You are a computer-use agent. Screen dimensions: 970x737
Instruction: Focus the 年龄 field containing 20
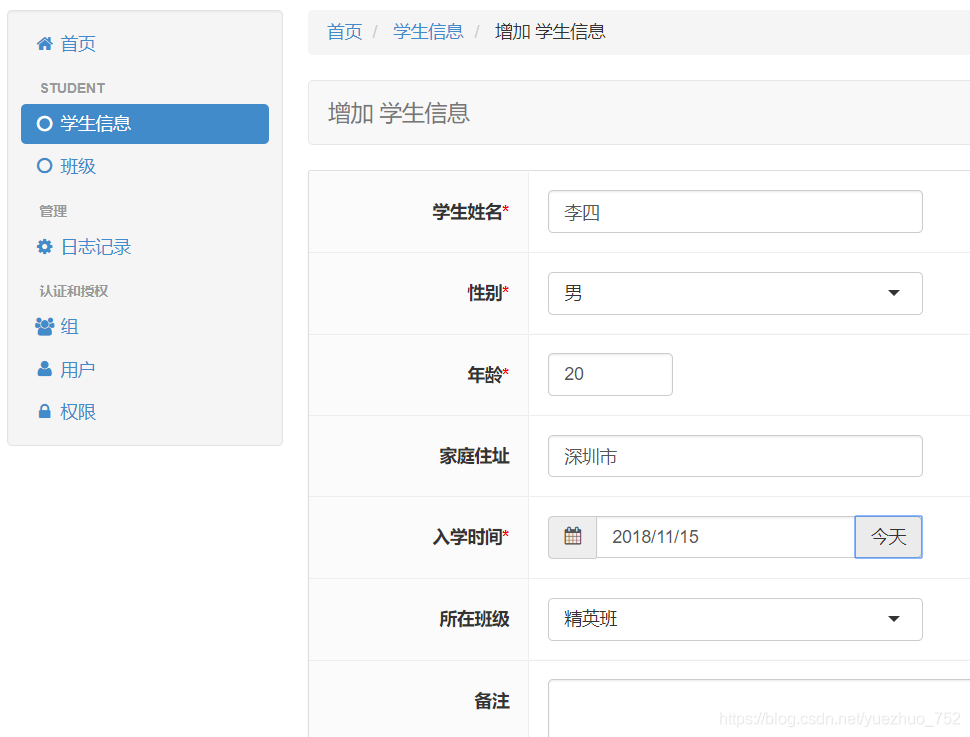[610, 374]
